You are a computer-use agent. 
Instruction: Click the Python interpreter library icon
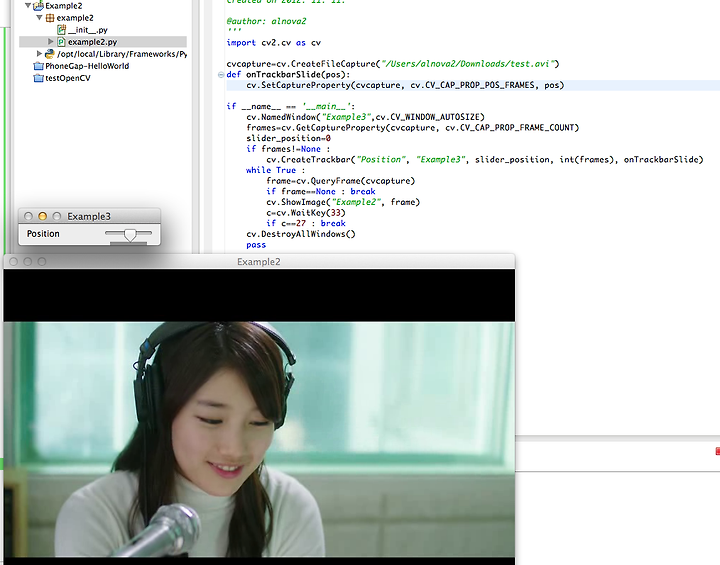[x=50, y=54]
